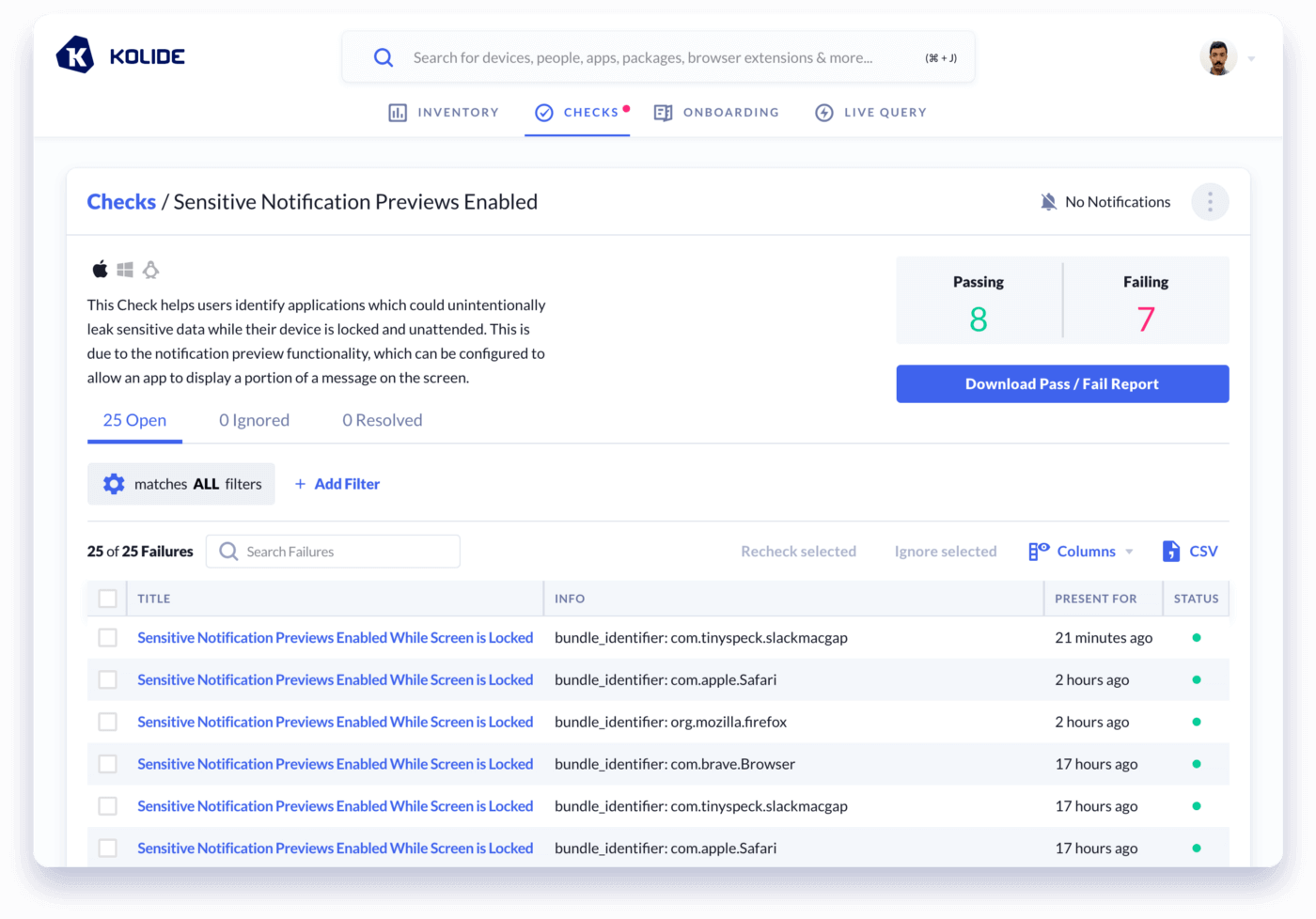This screenshot has height=919, width=1316.
Task: Click the filter settings gear icon
Action: click(x=114, y=484)
